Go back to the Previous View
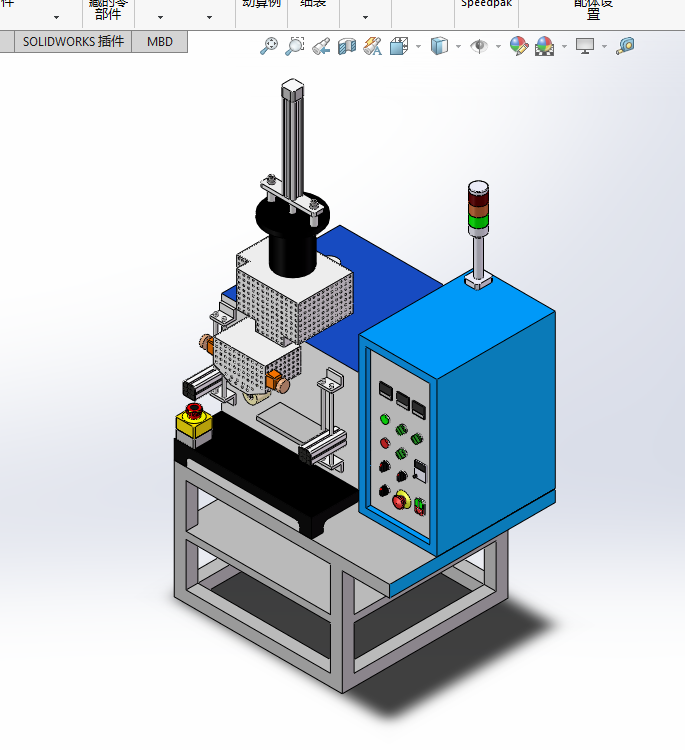This screenshot has height=750, width=685. (x=321, y=46)
